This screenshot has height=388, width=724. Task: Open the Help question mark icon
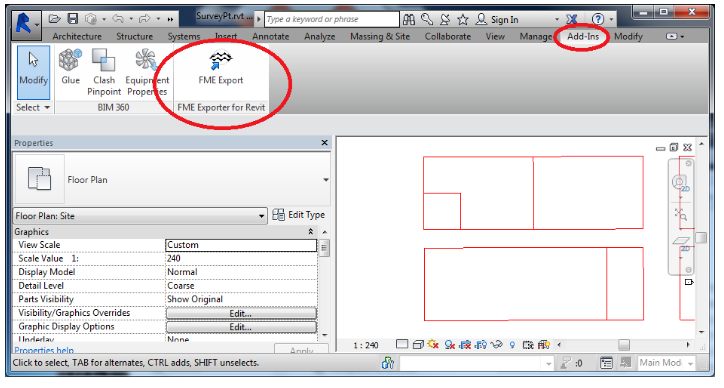(598, 19)
